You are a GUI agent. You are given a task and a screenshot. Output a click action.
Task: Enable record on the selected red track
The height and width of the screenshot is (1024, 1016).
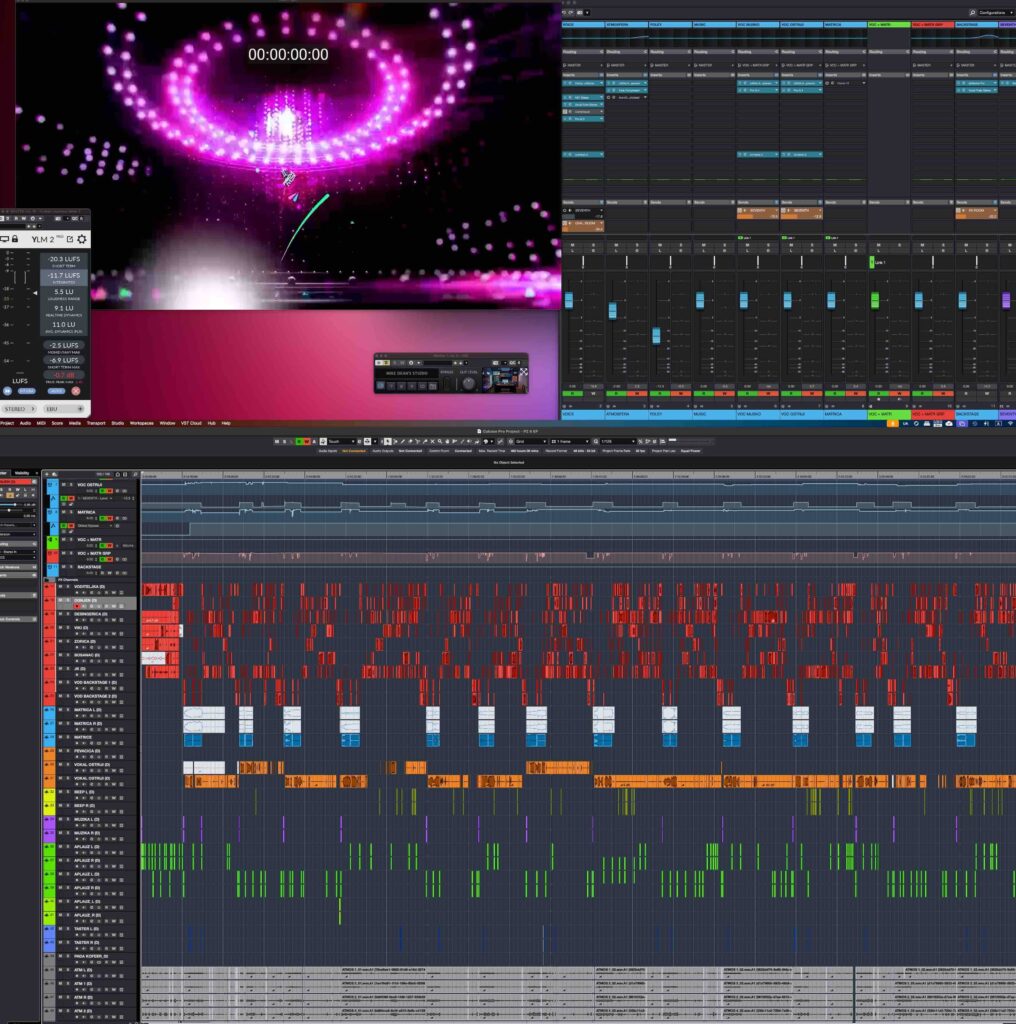[77, 606]
